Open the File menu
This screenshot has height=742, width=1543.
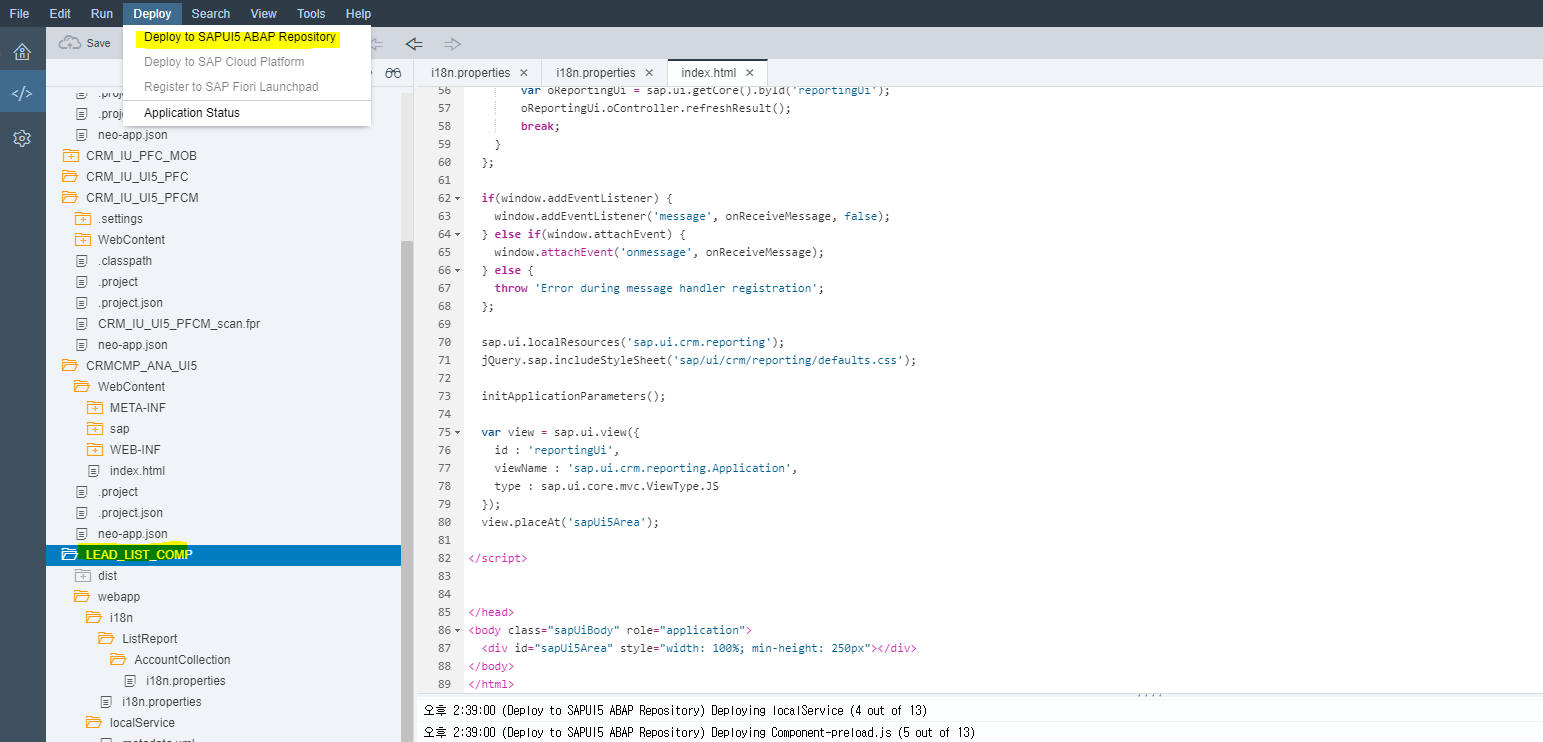pos(19,14)
